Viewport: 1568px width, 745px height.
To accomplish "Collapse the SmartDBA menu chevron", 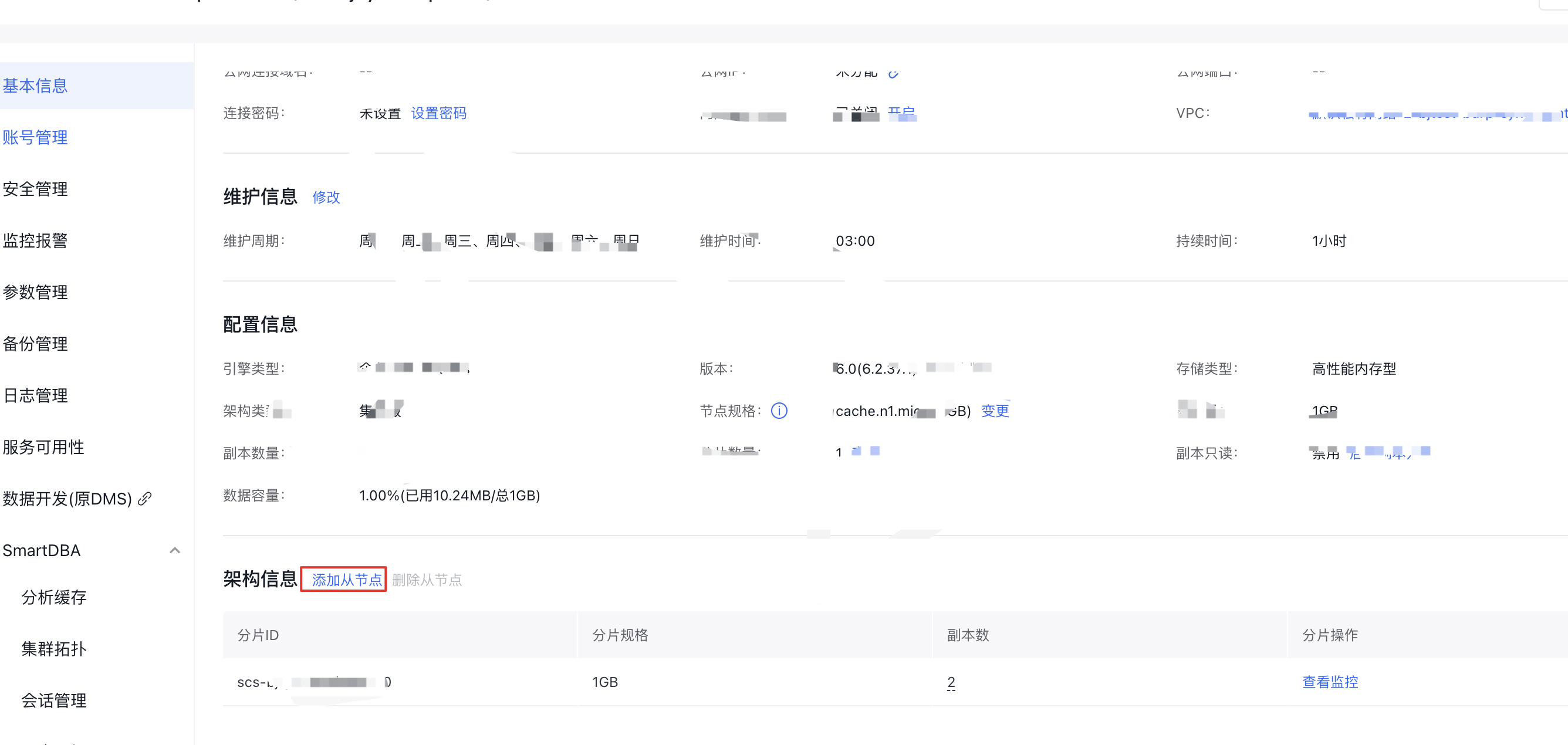I will pyautogui.click(x=175, y=551).
